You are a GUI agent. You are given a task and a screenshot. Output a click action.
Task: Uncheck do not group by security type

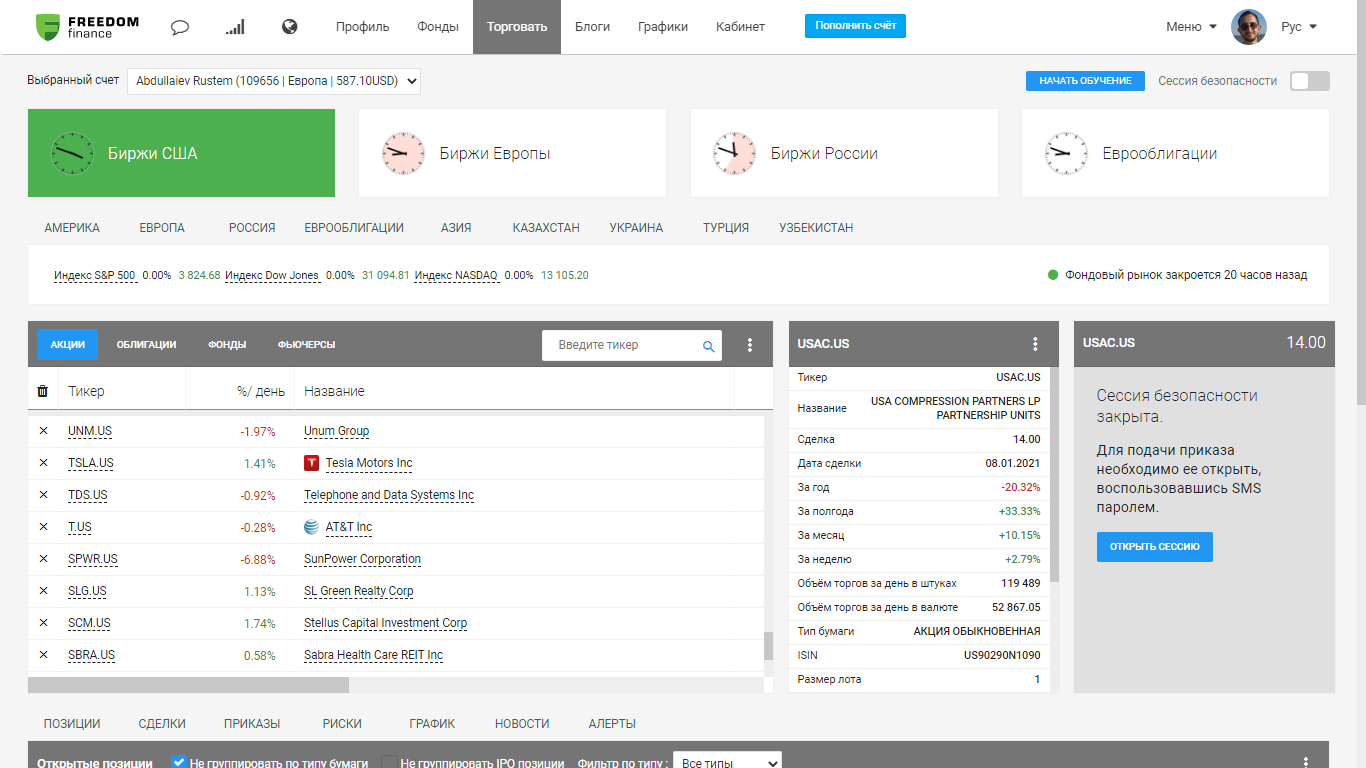tap(179, 762)
